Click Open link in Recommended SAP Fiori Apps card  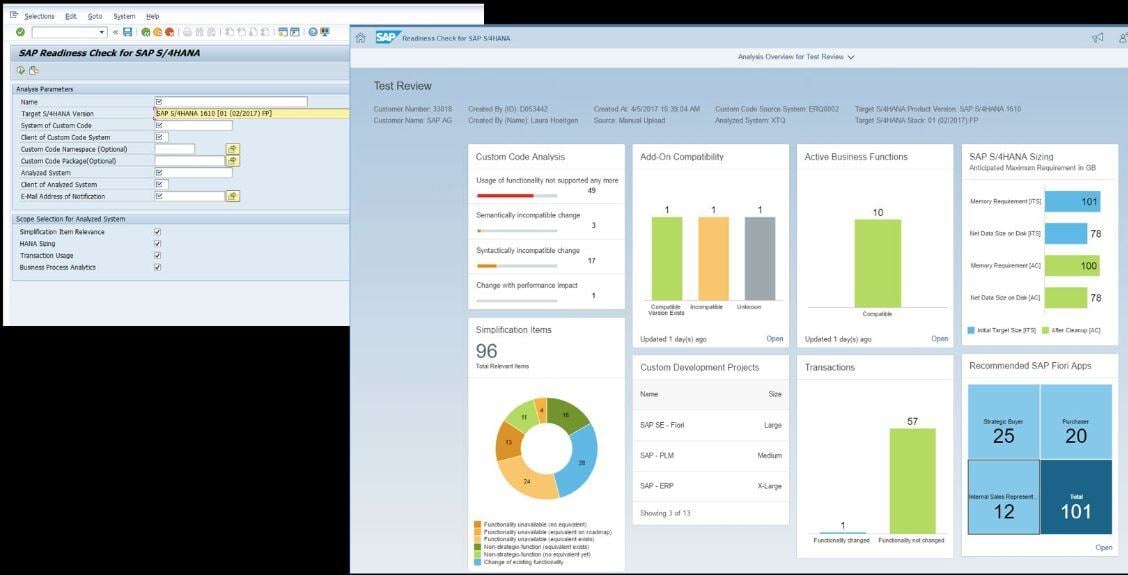click(1104, 548)
